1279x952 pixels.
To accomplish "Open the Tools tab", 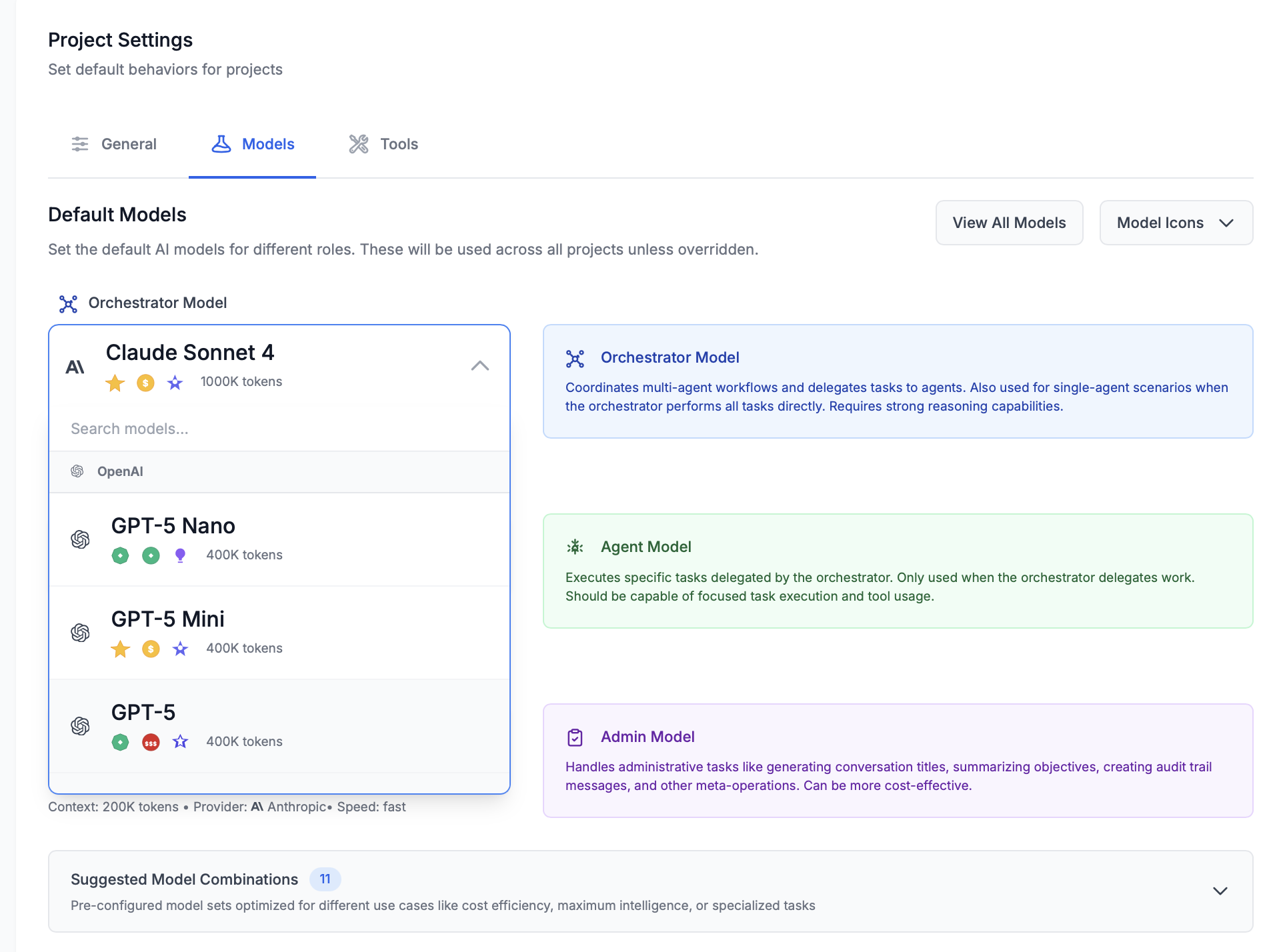I will [383, 144].
